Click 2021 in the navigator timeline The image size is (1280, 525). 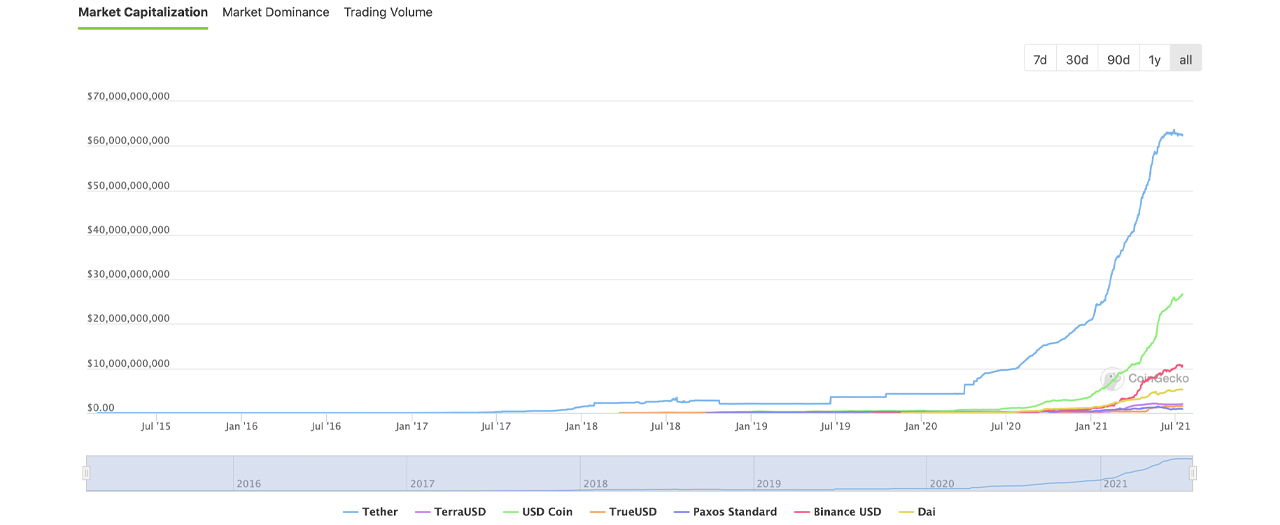pyautogui.click(x=1116, y=484)
